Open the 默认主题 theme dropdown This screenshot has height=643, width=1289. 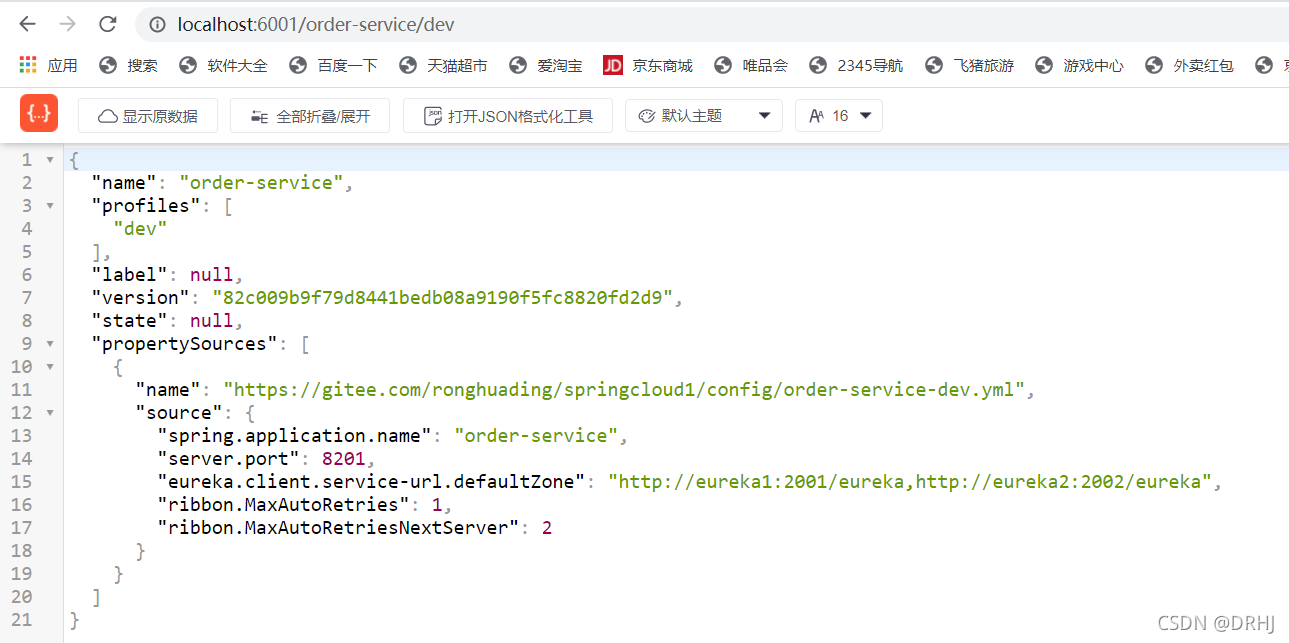703,116
